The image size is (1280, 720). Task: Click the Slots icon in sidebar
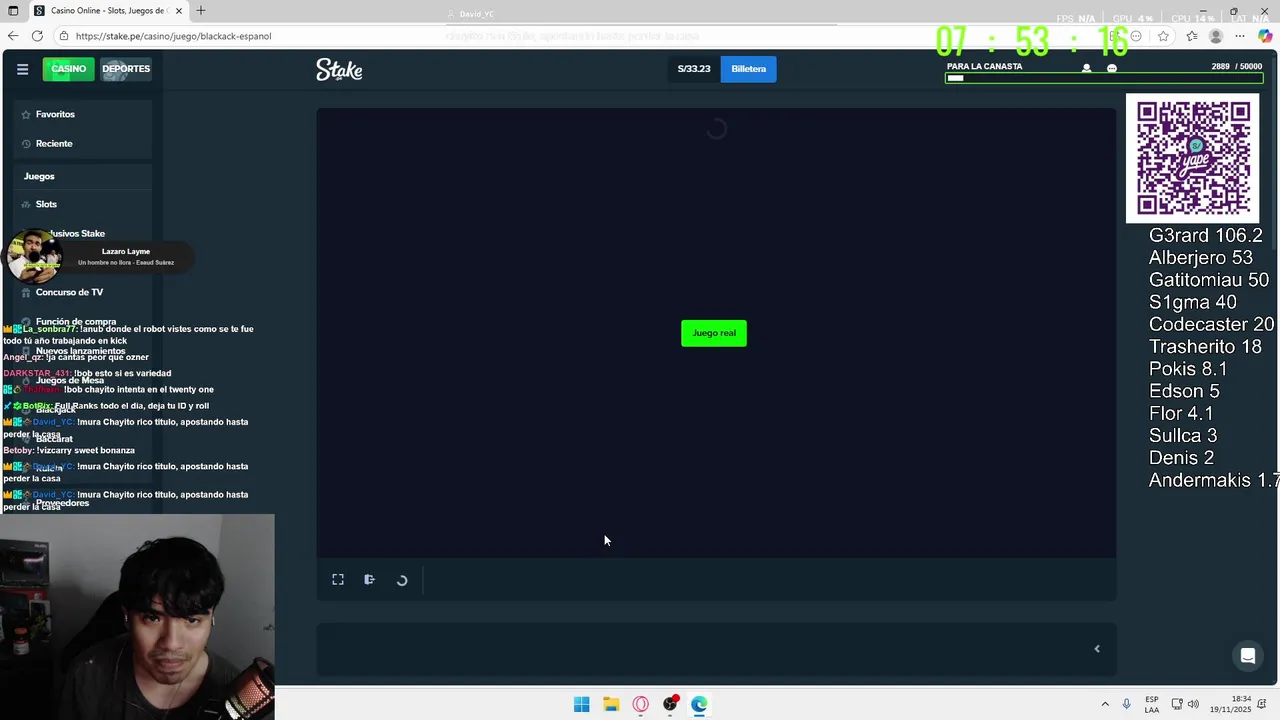26,204
